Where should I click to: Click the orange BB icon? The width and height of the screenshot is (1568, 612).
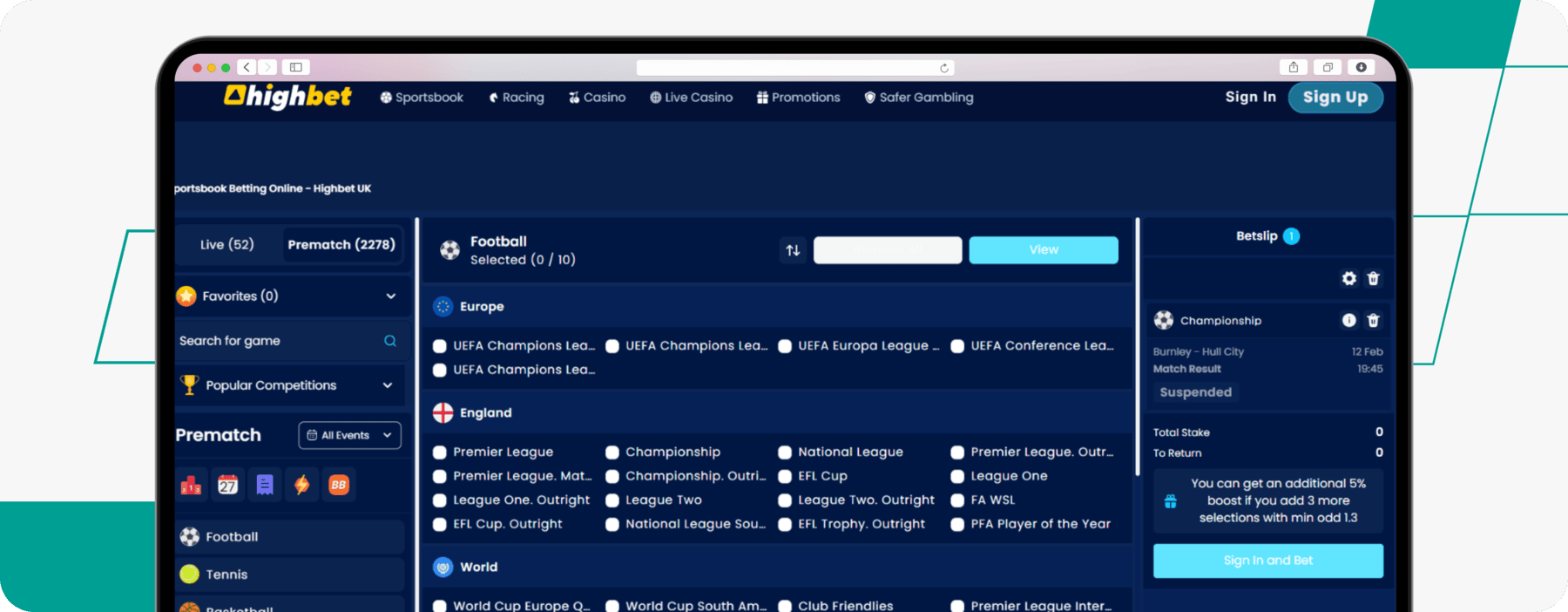click(339, 485)
